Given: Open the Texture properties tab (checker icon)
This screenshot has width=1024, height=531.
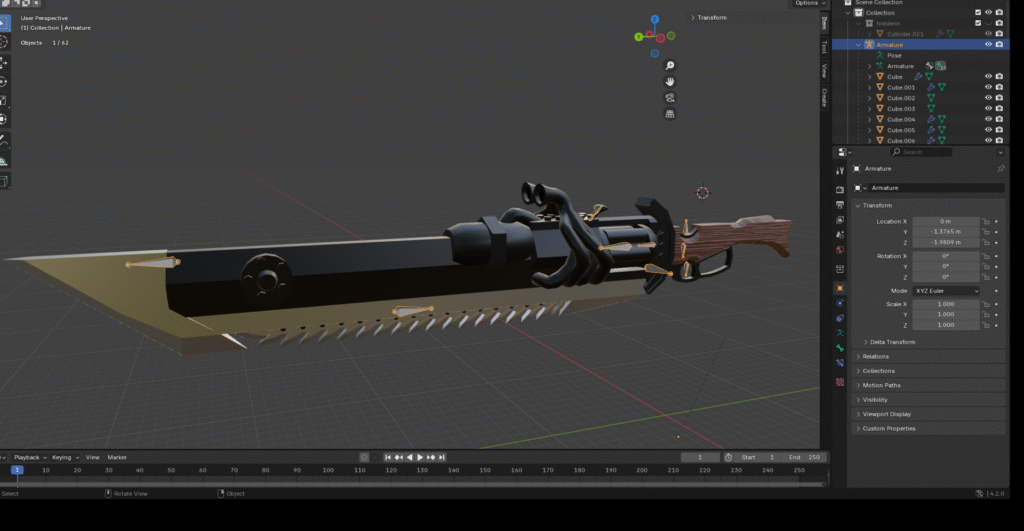Looking at the screenshot, I should pos(840,382).
